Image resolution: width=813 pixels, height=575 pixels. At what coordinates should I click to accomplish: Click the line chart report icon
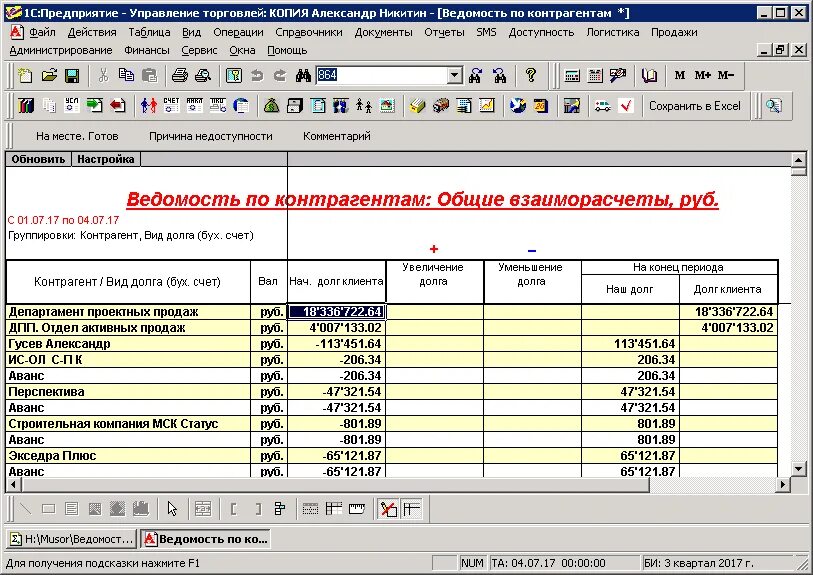(x=487, y=106)
